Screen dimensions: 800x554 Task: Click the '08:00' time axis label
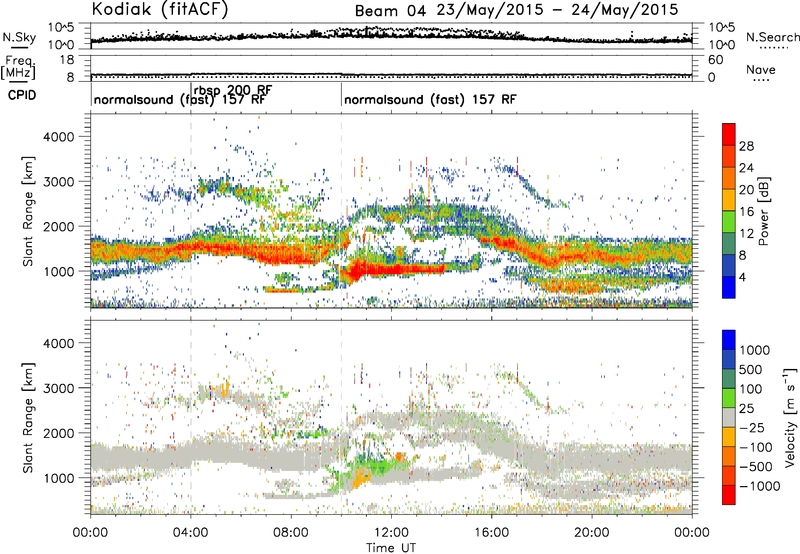(x=291, y=532)
